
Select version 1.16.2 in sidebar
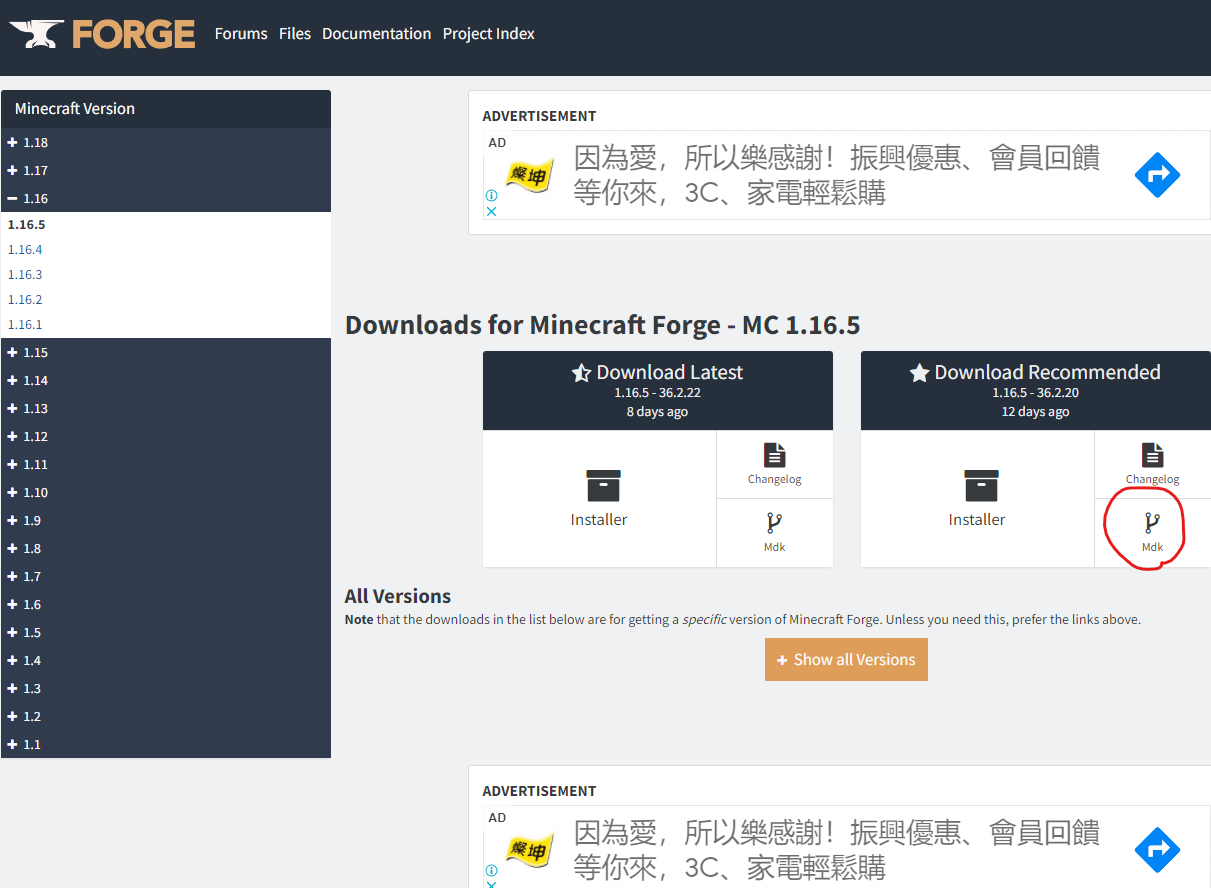pyautogui.click(x=25, y=300)
